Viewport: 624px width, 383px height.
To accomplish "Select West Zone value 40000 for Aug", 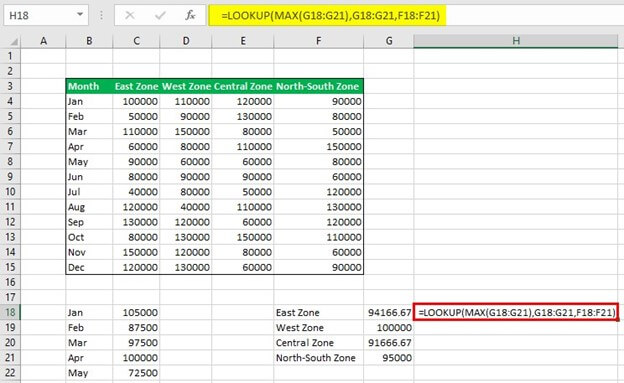I will 186,207.
